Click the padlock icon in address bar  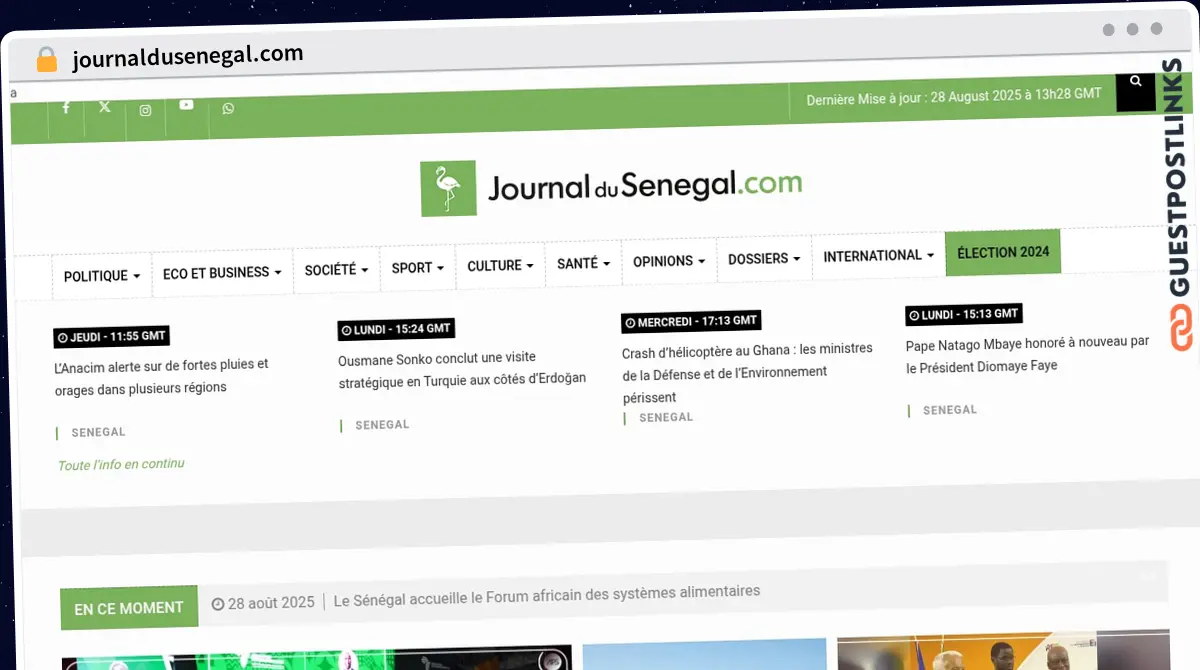[47, 59]
